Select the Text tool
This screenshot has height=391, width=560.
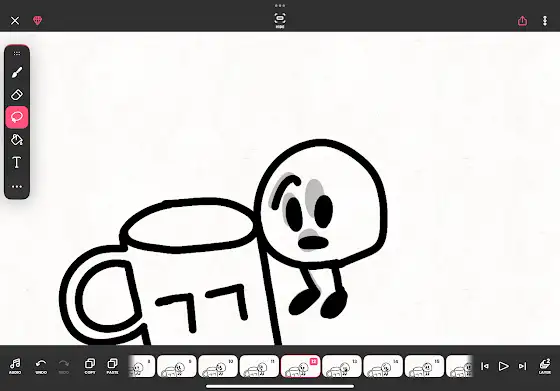click(17, 162)
